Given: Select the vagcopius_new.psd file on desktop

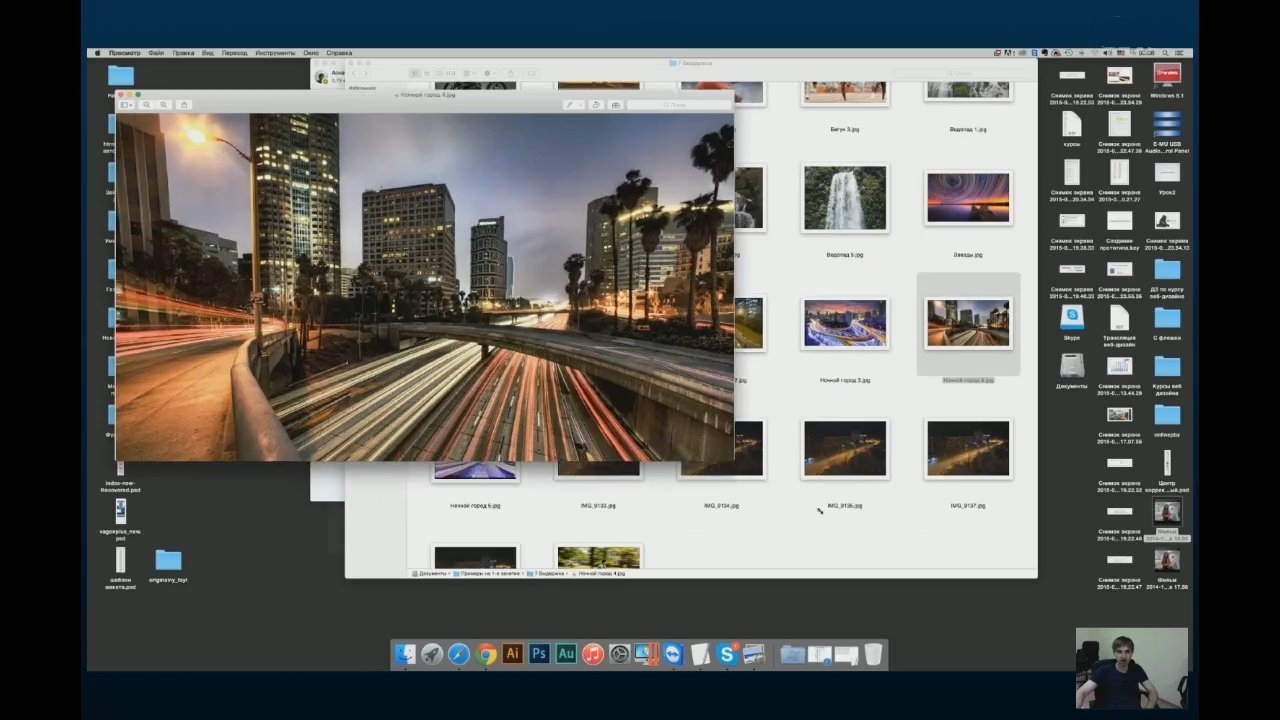Looking at the screenshot, I should click(121, 511).
